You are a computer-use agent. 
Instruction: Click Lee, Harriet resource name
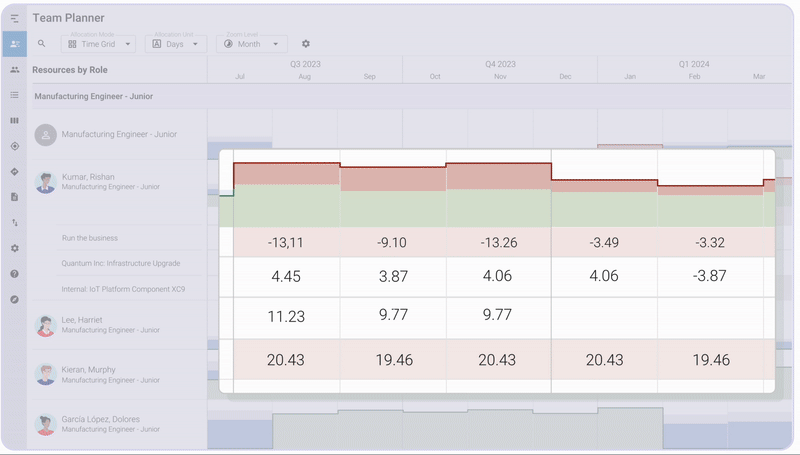84,320
